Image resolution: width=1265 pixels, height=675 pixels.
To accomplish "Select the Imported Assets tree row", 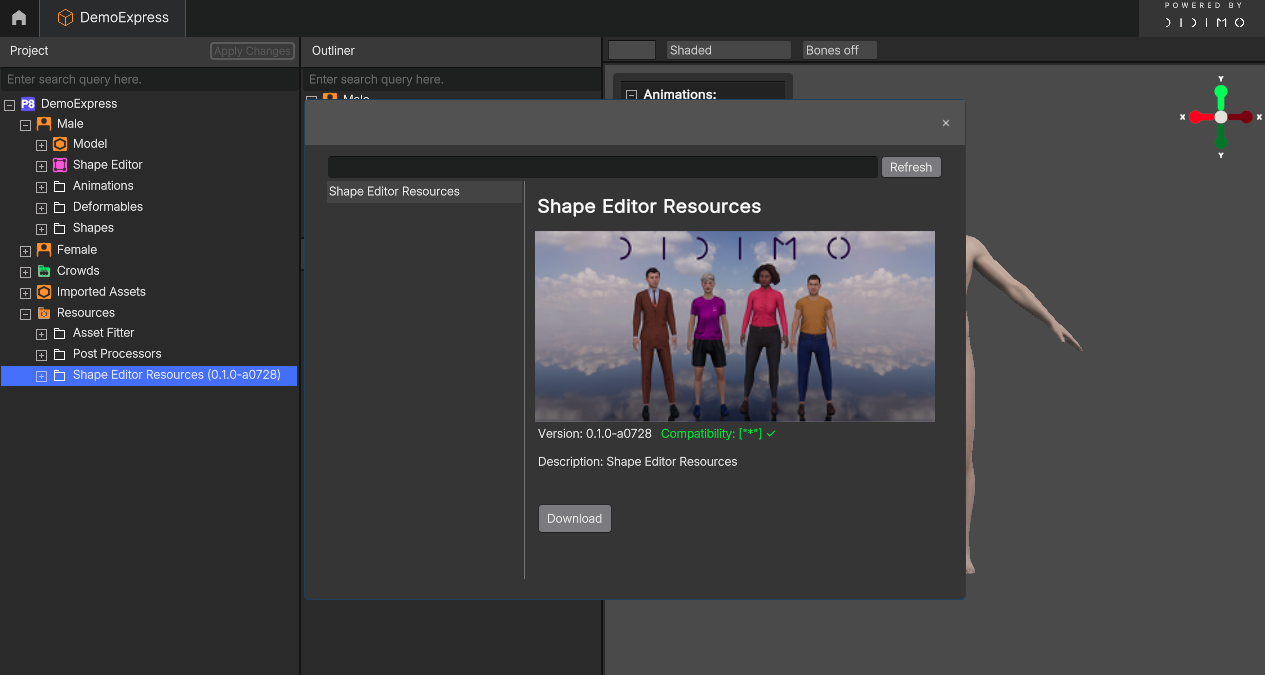I will pos(149,292).
